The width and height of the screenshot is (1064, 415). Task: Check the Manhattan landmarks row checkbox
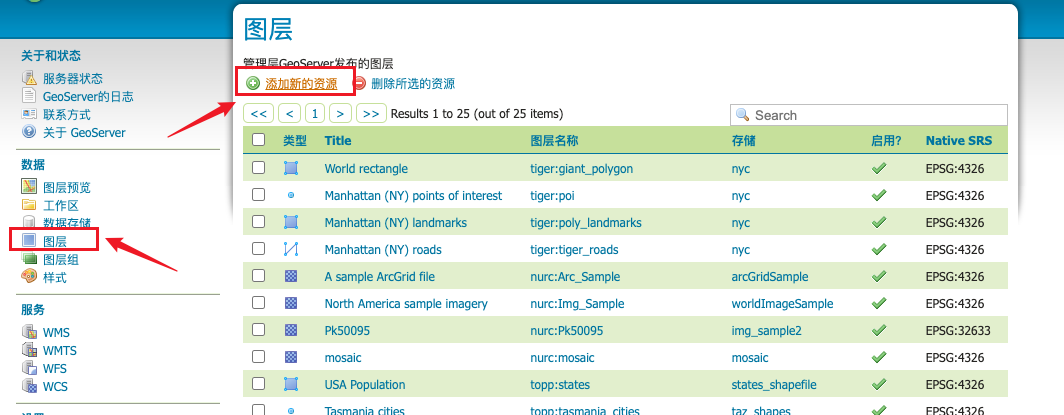259,222
